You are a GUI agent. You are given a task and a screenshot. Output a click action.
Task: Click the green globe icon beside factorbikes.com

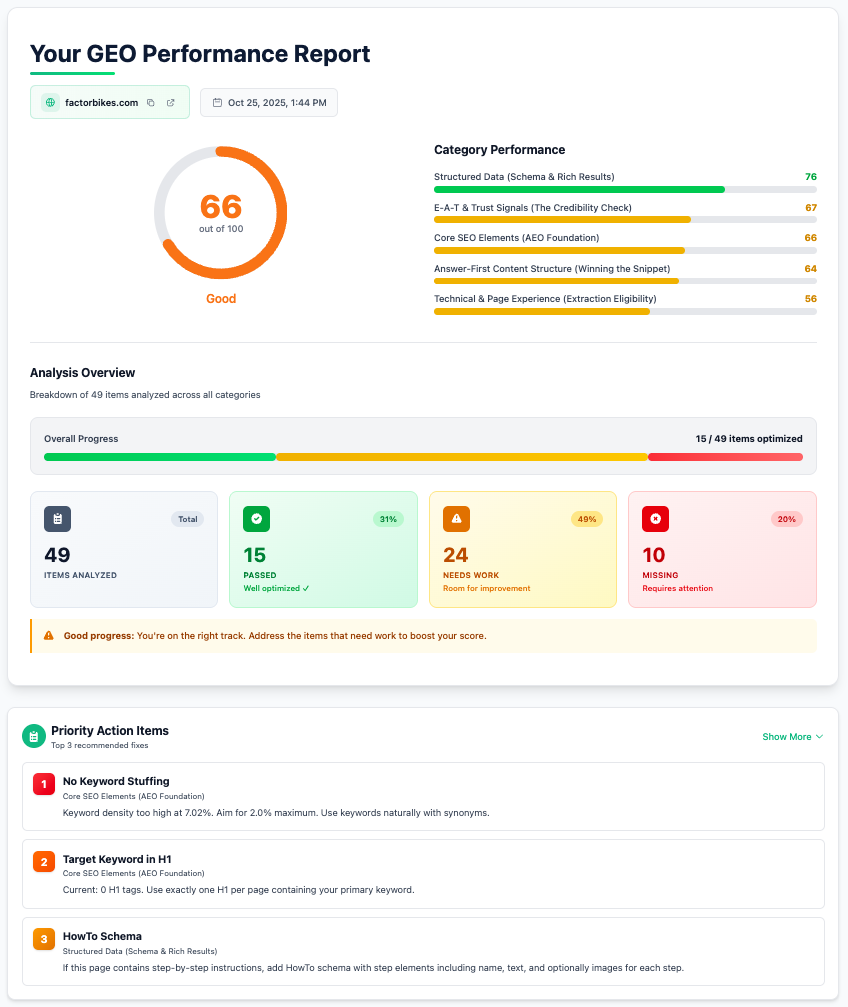(x=50, y=102)
